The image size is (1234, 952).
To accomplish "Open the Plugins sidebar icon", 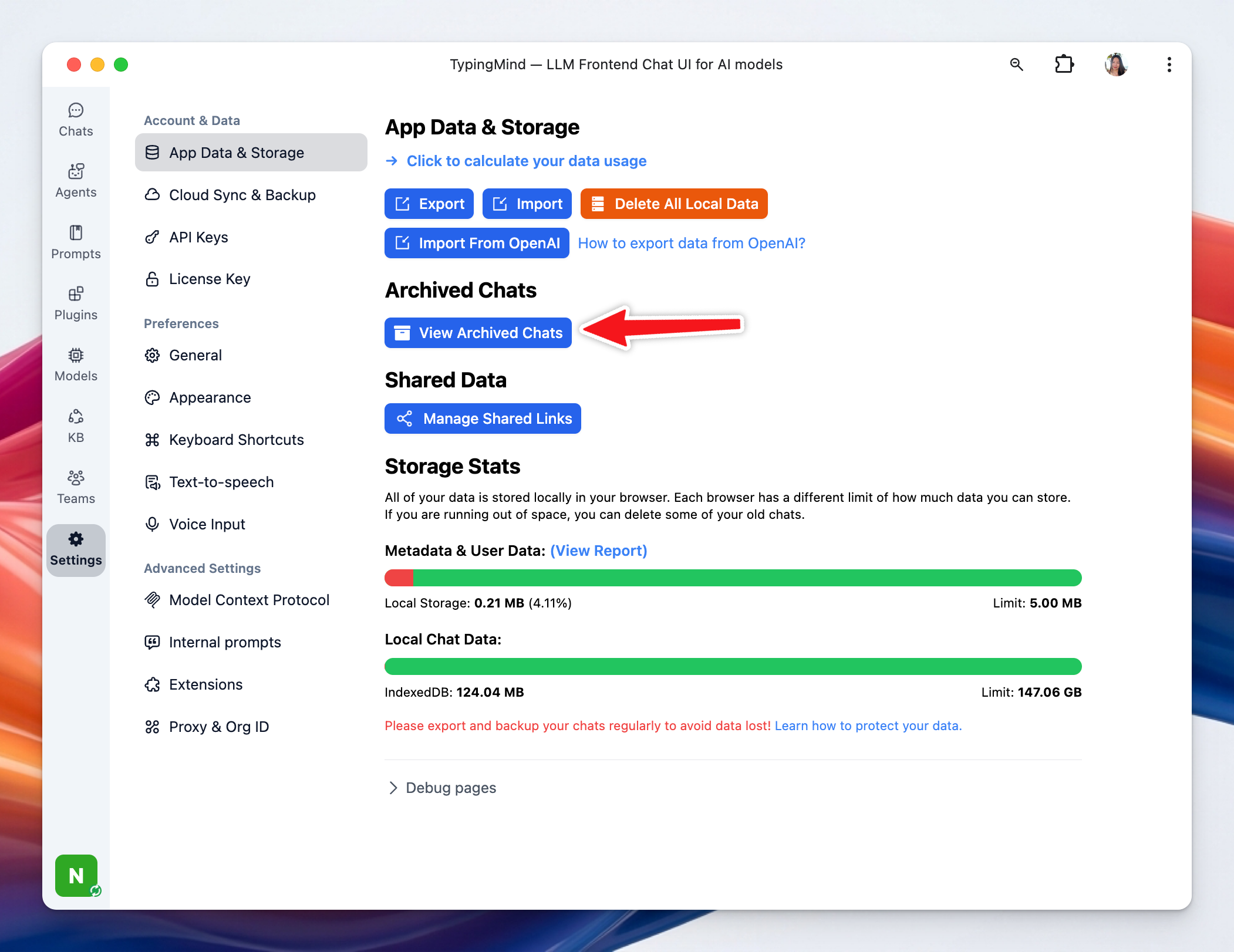I will click(76, 303).
